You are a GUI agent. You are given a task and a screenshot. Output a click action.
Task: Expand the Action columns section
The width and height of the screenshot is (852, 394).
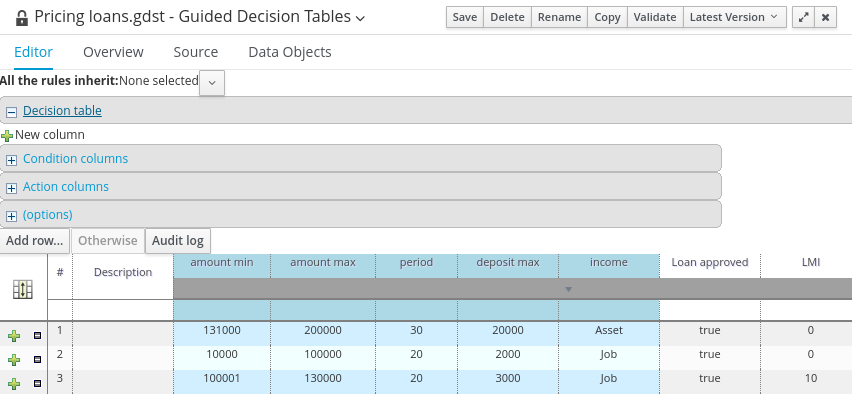click(x=11, y=188)
